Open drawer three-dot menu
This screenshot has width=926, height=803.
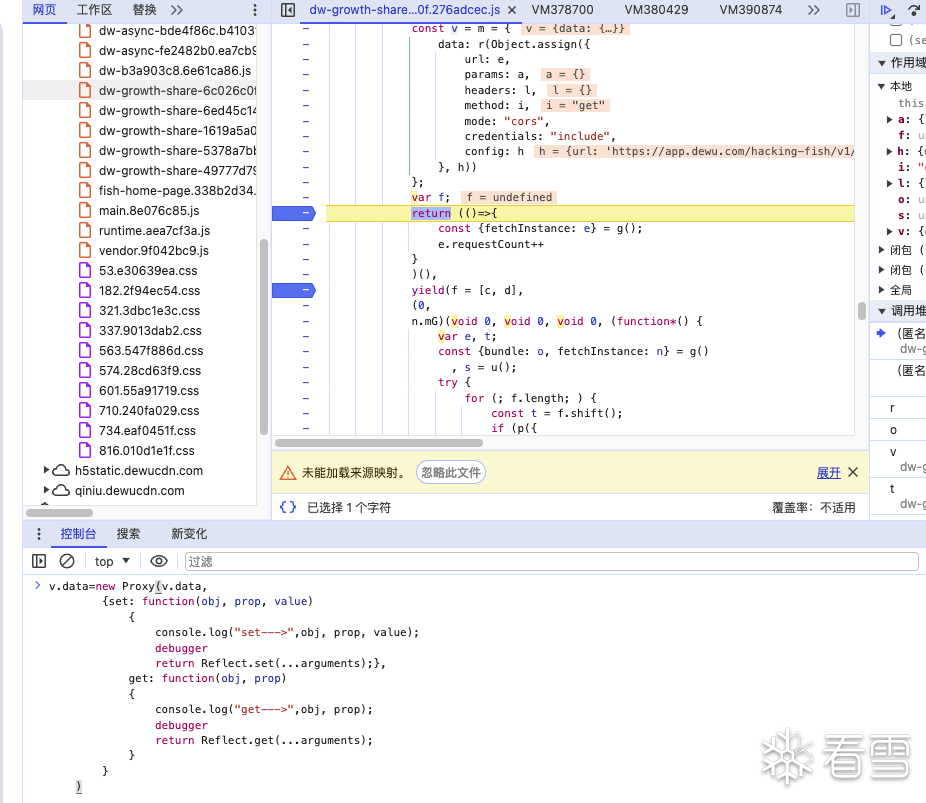(39, 534)
